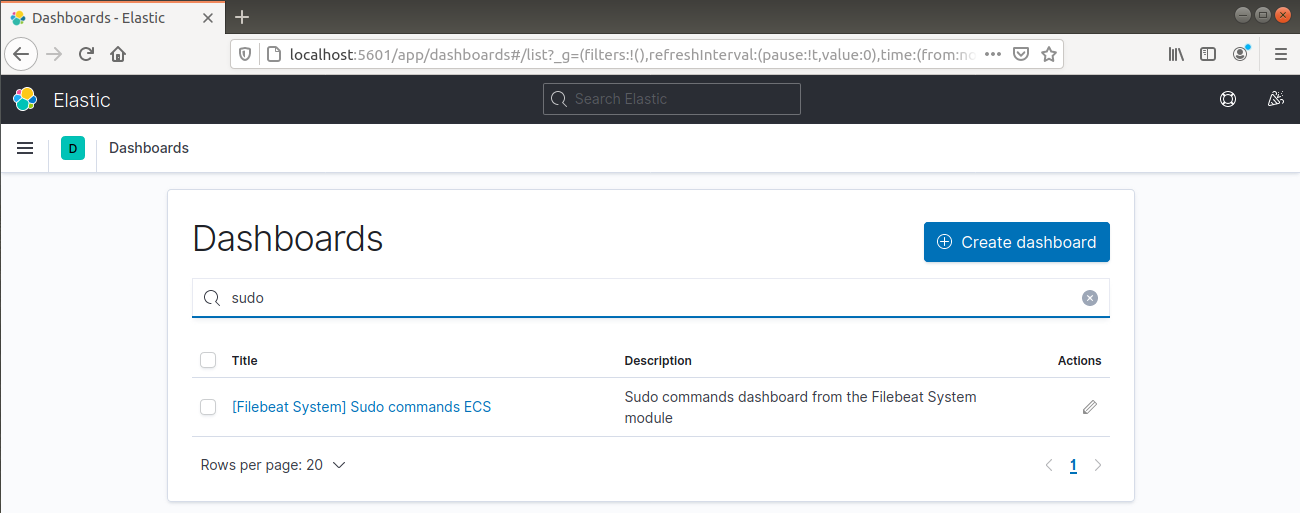Click the Description column header
The height and width of the screenshot is (513, 1300).
(x=658, y=360)
